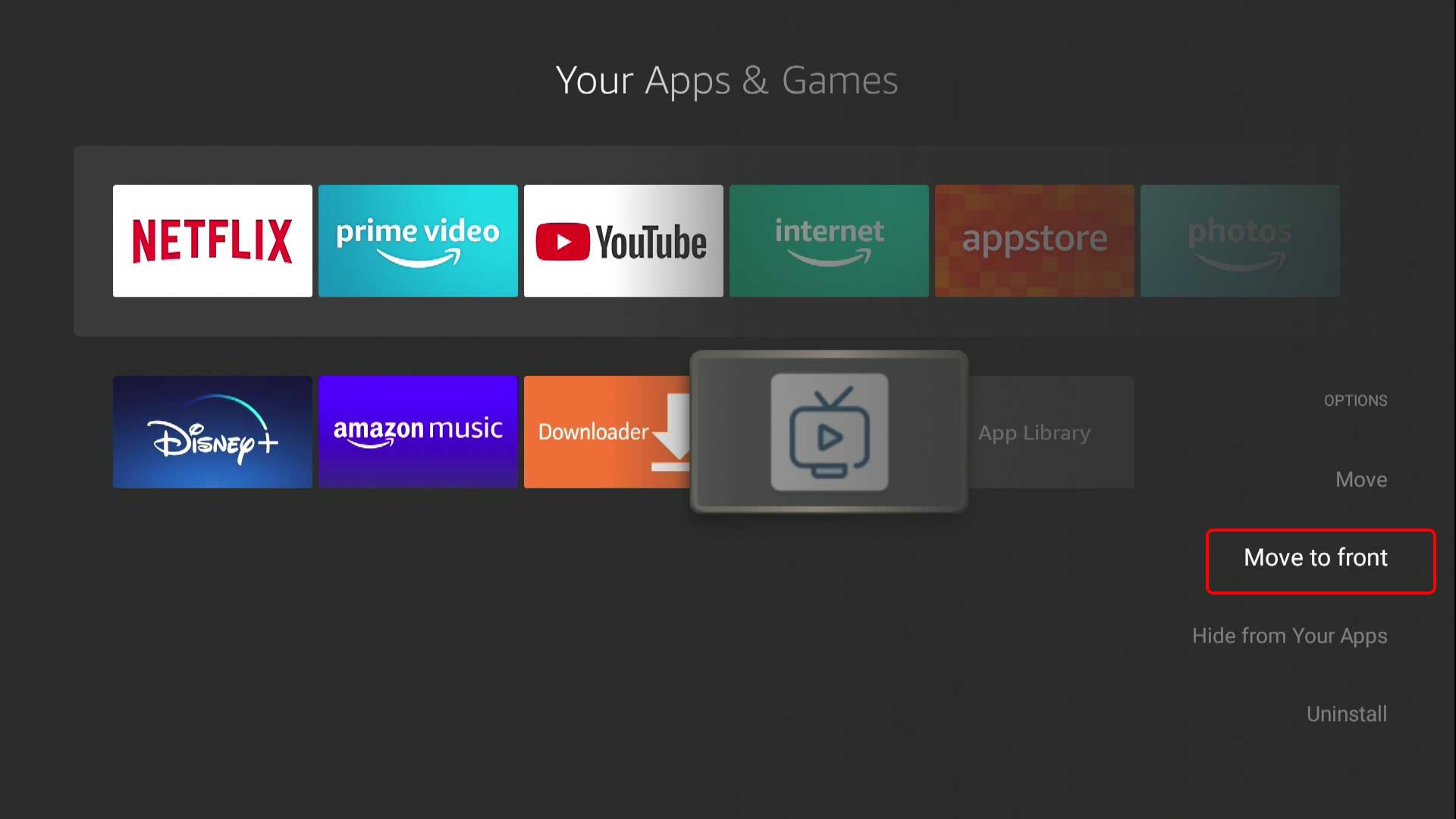Toggle visibility of Downloader app

click(x=1289, y=635)
